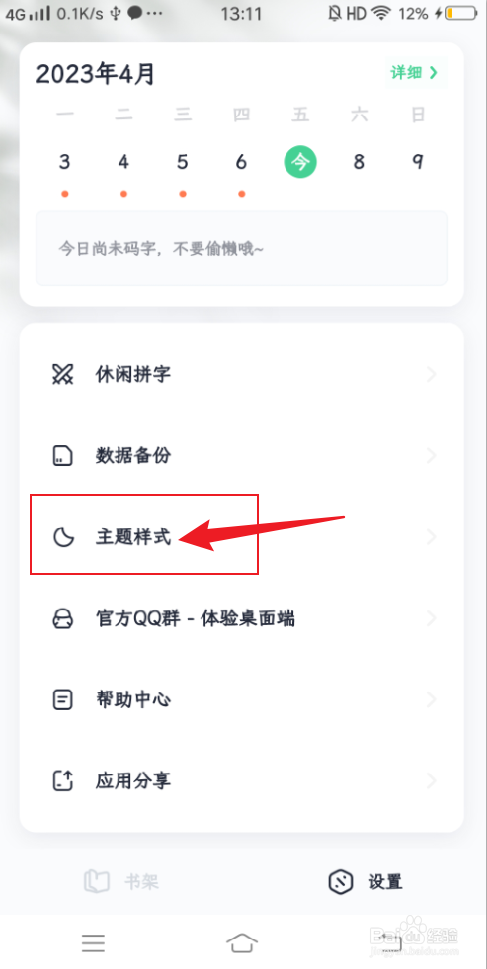This screenshot has width=487, height=969.
Task: Switch to the 设置 tab
Action: tap(365, 881)
